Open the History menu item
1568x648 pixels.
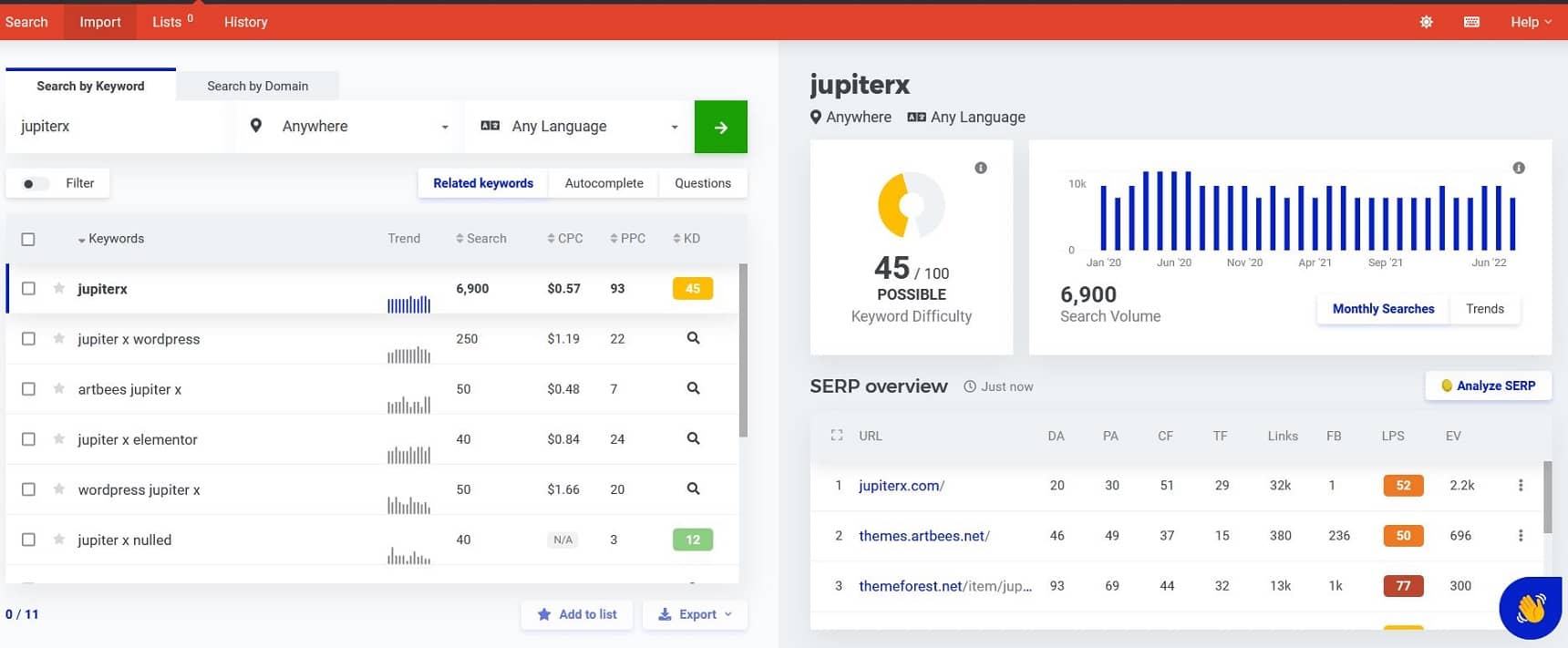pyautogui.click(x=246, y=22)
